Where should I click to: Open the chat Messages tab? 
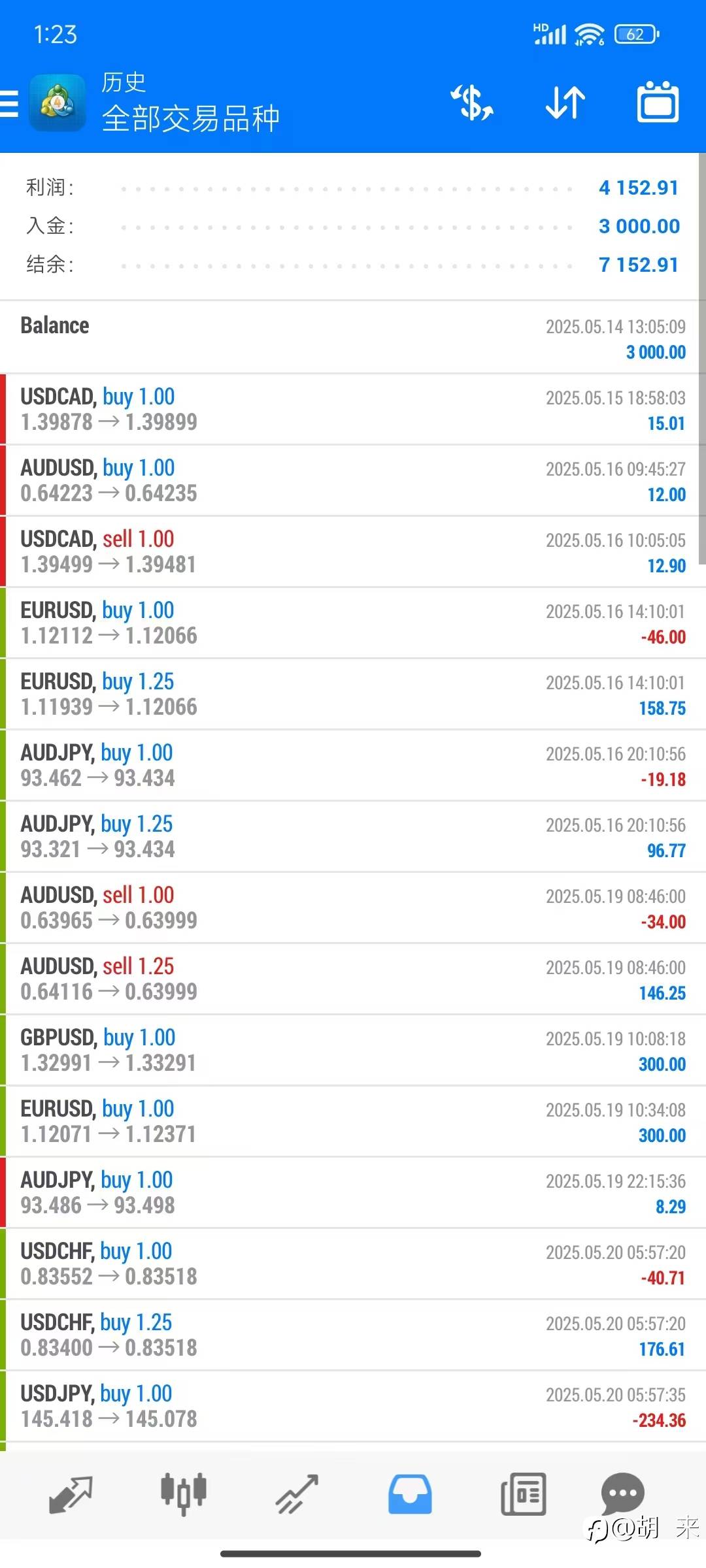pyautogui.click(x=622, y=1494)
